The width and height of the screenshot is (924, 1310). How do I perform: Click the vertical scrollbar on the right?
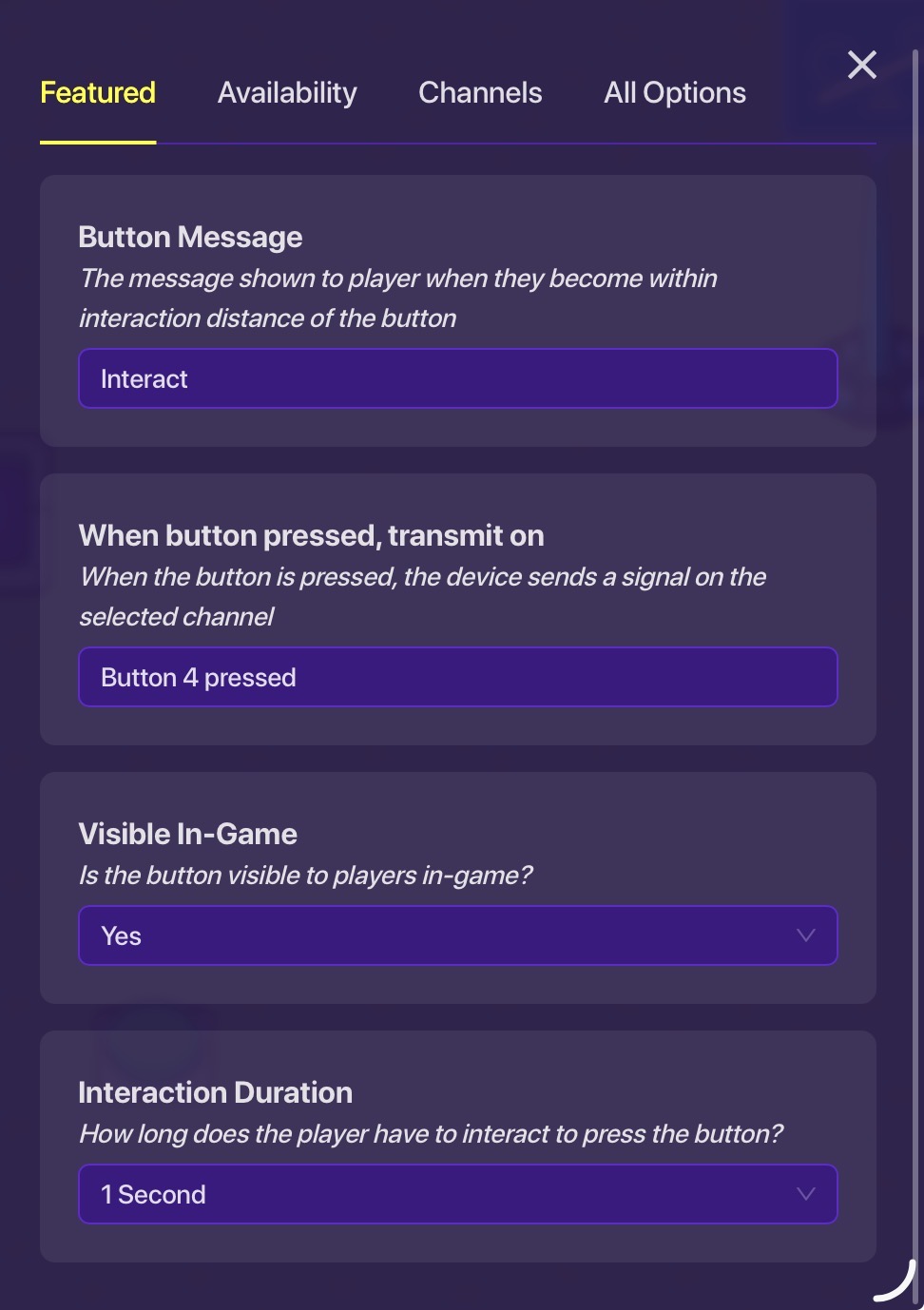(x=916, y=570)
